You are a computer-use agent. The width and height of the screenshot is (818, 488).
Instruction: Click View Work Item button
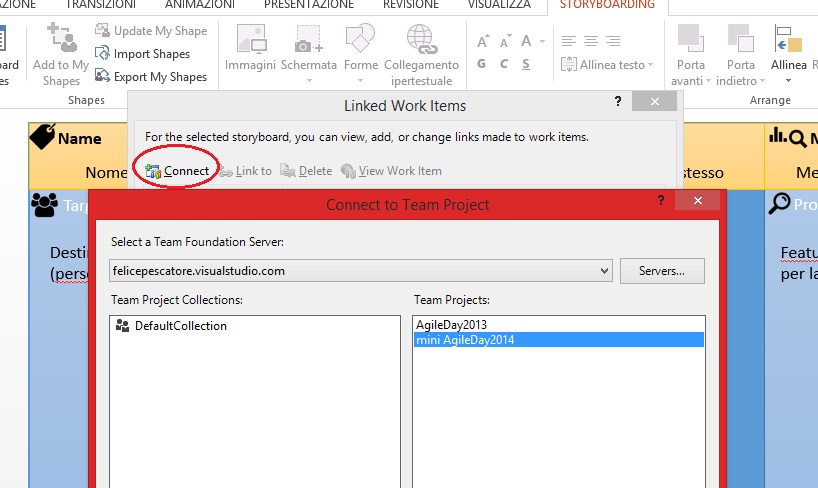[x=391, y=171]
